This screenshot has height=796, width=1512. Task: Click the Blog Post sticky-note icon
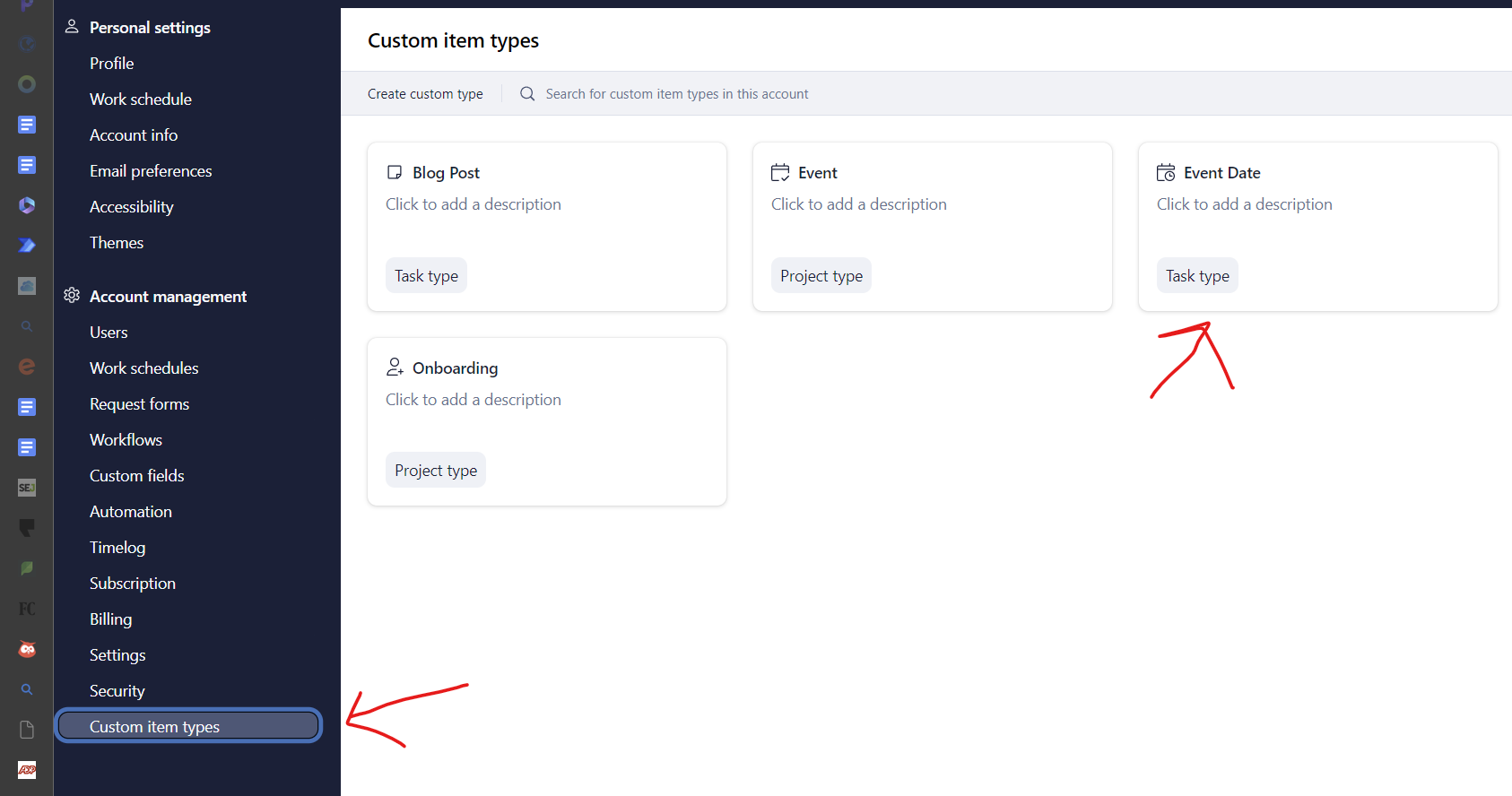click(395, 172)
